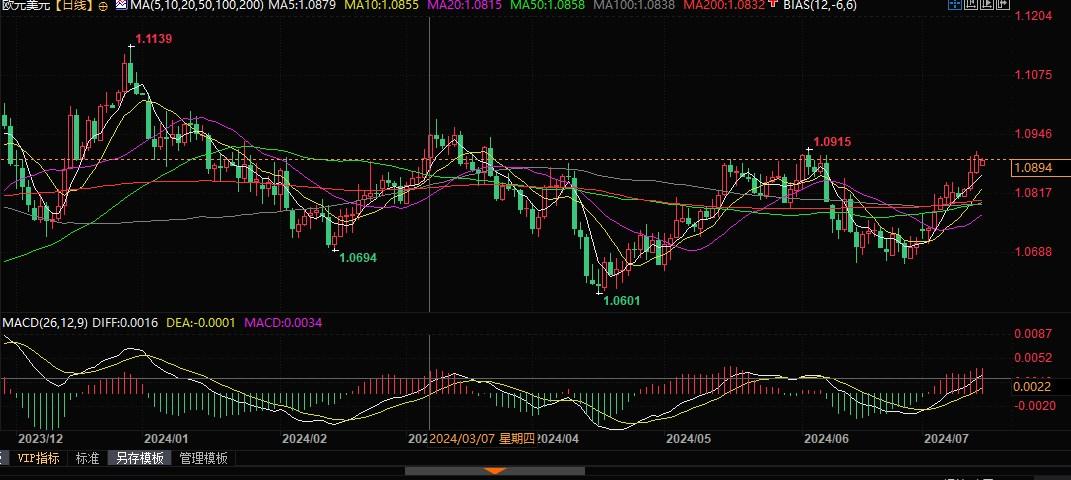Toggle the blue crosshair cursor icon
The height and width of the screenshot is (480, 1071).
click(955, 3)
